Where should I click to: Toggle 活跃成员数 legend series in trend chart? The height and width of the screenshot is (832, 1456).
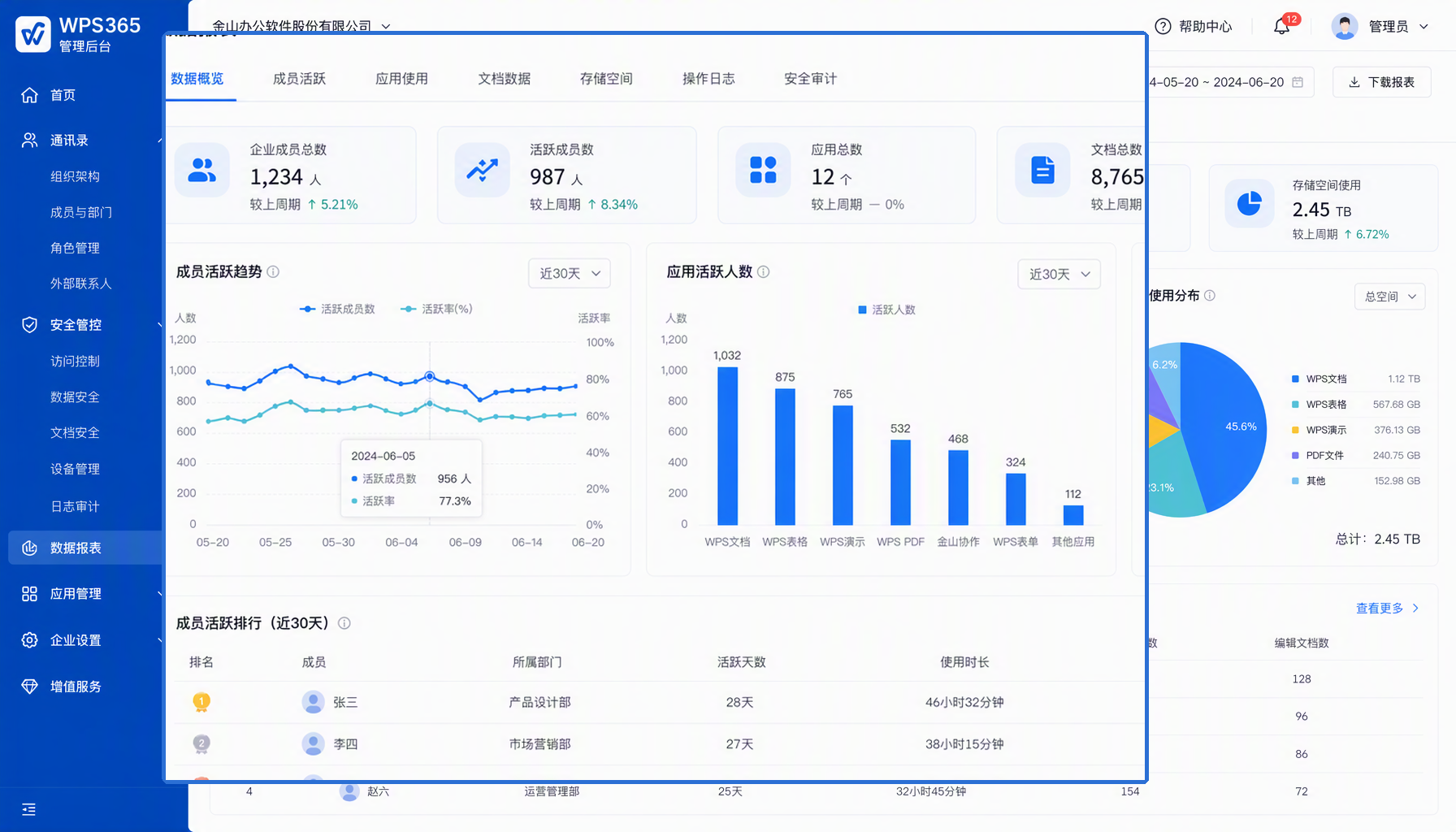click(337, 309)
